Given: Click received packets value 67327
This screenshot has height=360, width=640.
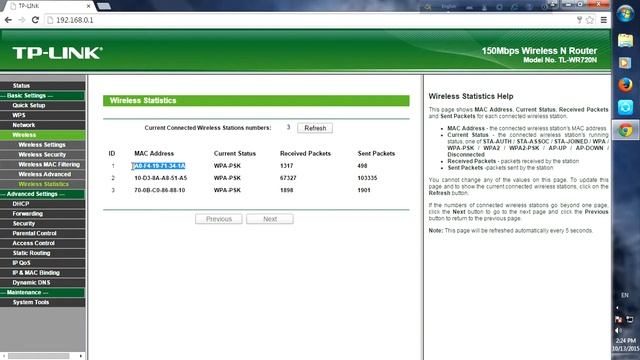Looking at the screenshot, I should (x=288, y=178).
